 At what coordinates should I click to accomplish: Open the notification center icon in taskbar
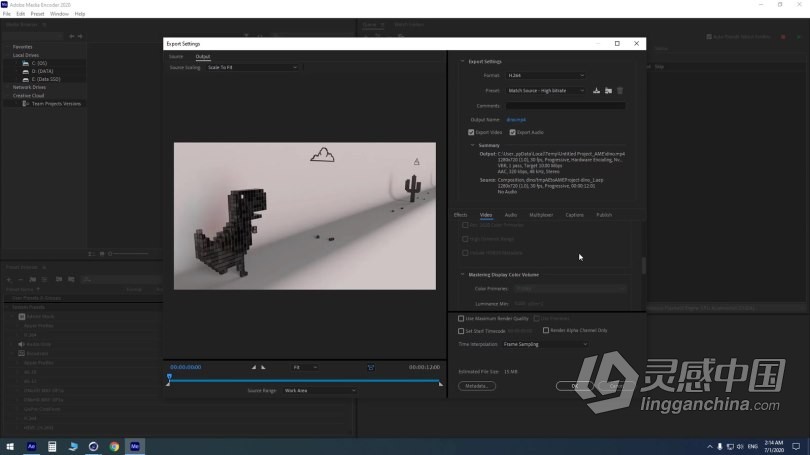[796, 447]
